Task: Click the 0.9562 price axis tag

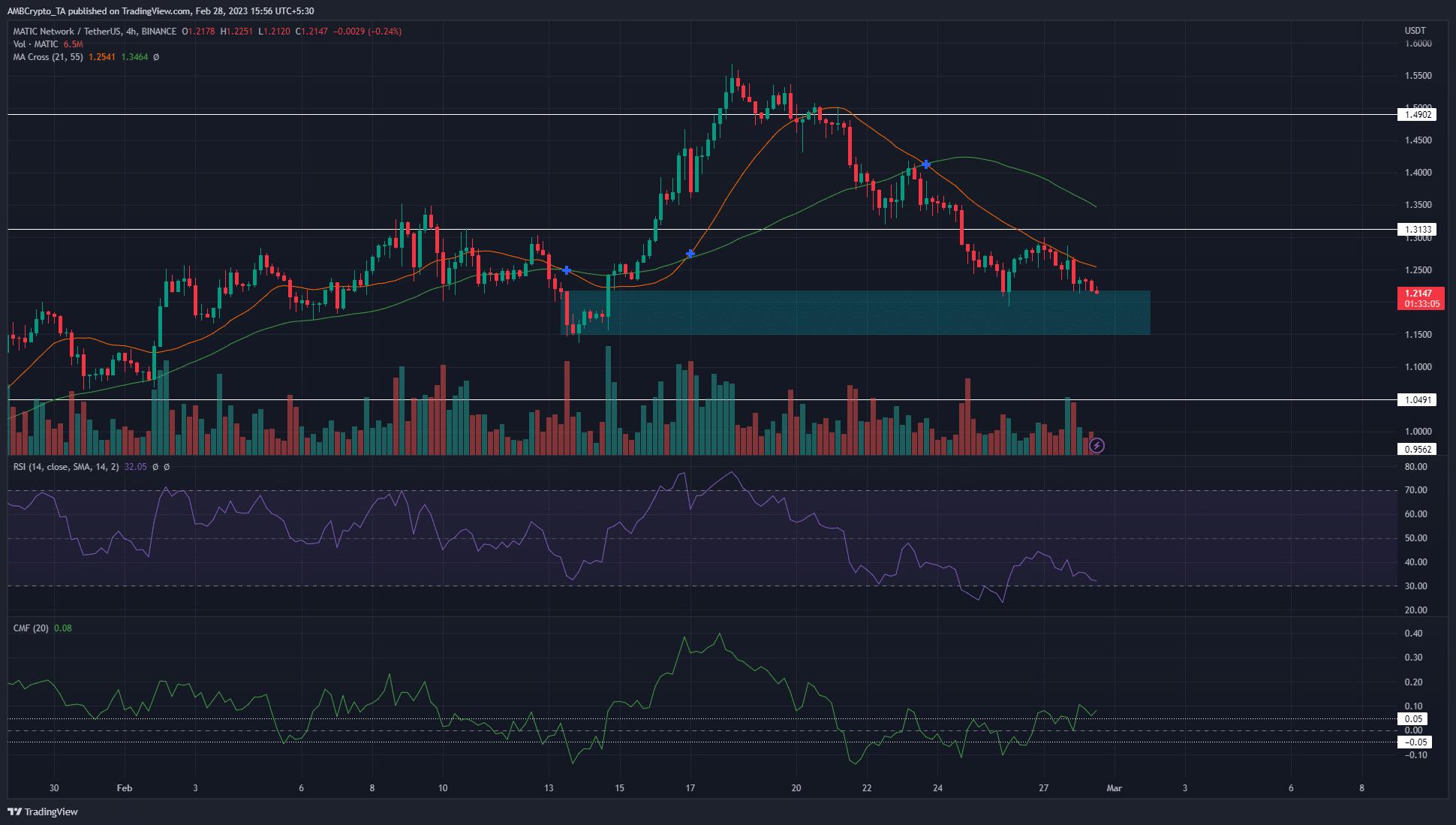Action: pyautogui.click(x=1417, y=450)
